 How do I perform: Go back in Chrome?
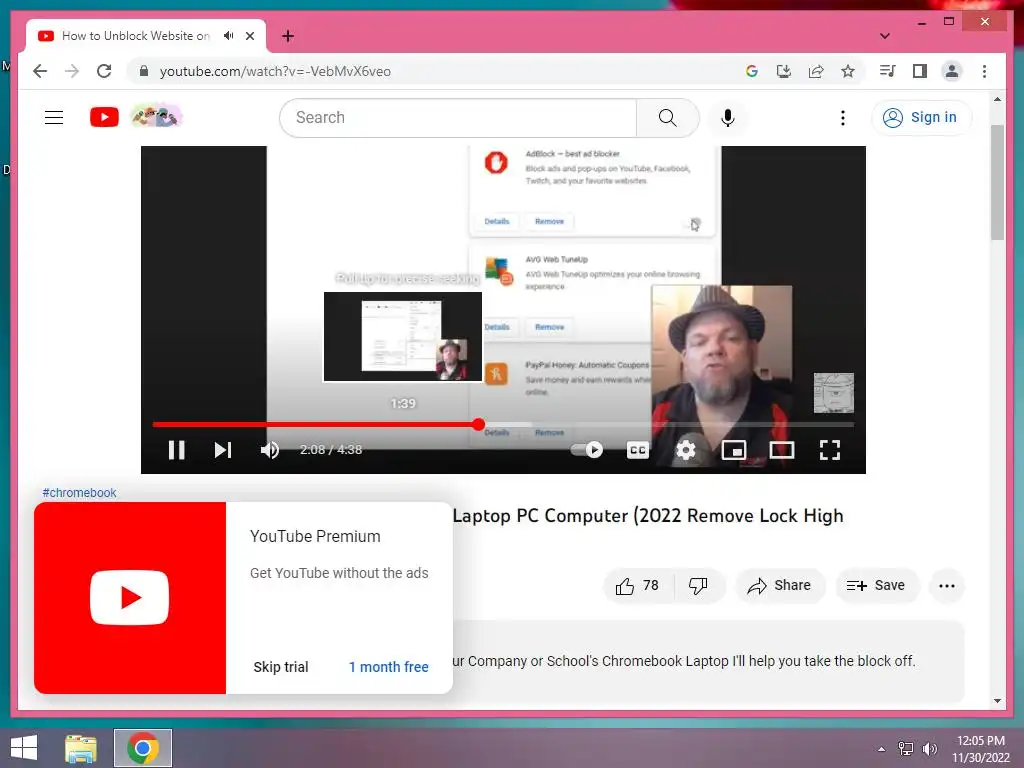coord(40,71)
